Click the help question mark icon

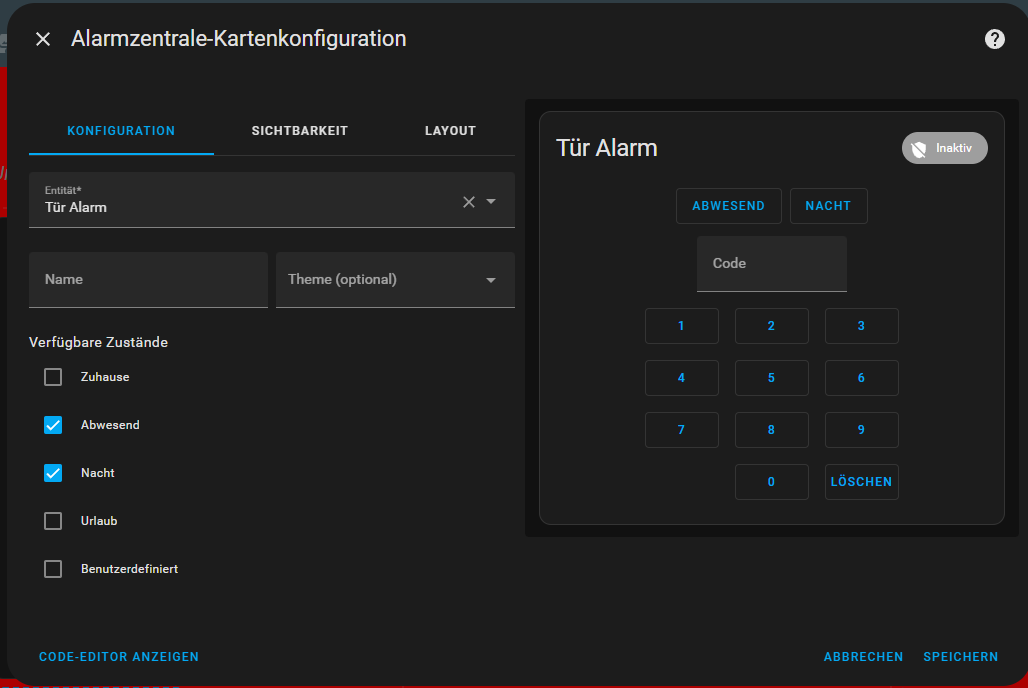994,39
